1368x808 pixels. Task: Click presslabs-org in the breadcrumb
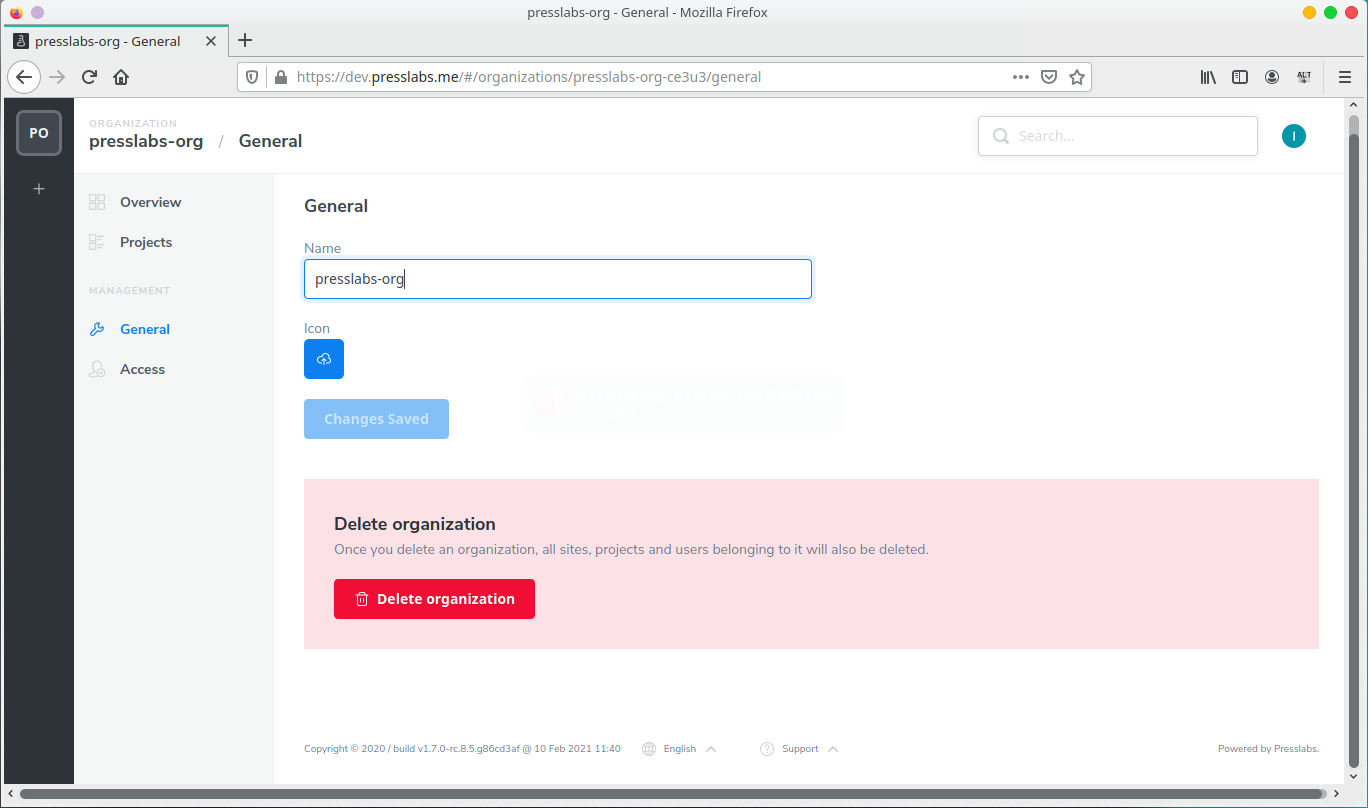[x=146, y=141]
